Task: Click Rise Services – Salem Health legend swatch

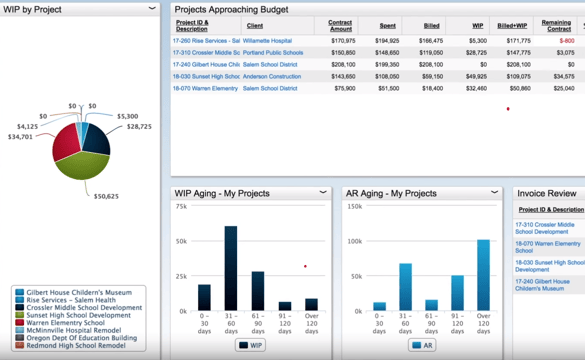Action: click(20, 300)
